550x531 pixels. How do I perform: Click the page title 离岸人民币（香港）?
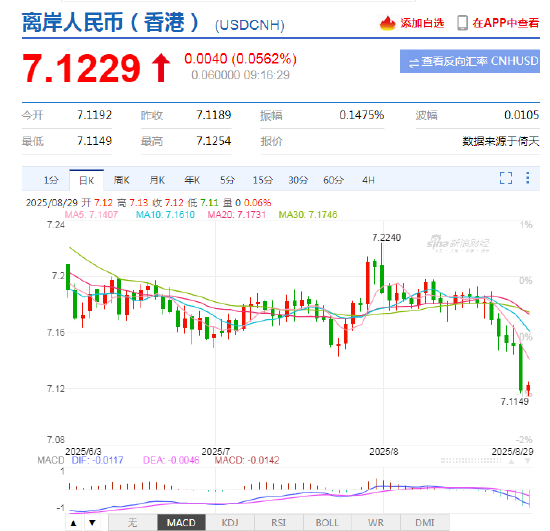pos(110,22)
